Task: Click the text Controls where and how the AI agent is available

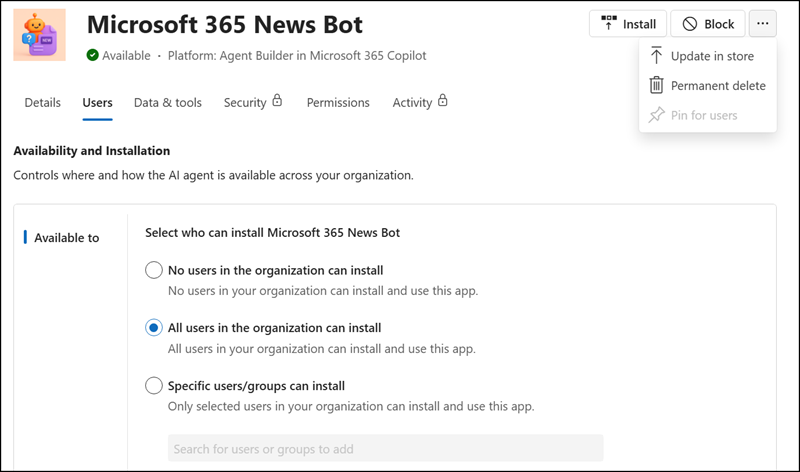Action: pos(213,176)
